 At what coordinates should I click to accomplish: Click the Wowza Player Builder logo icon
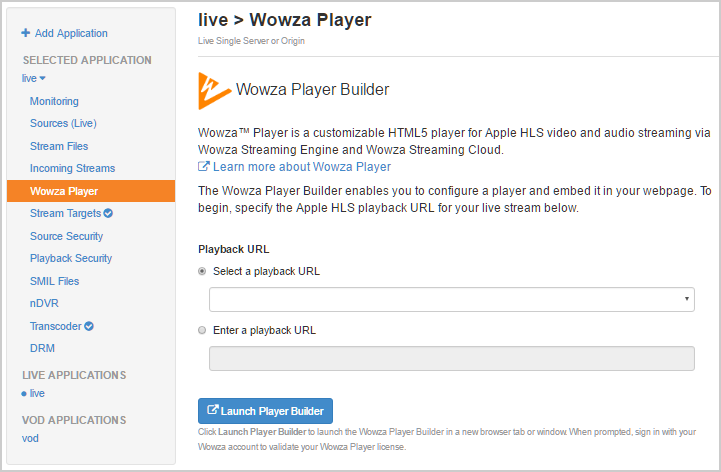click(x=214, y=88)
